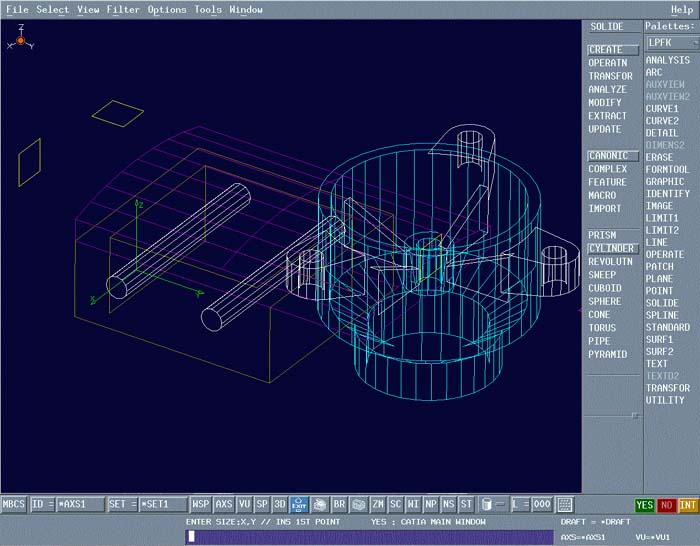This screenshot has width=700, height=546.
Task: Open the Tools menu
Action: pyautogui.click(x=208, y=10)
